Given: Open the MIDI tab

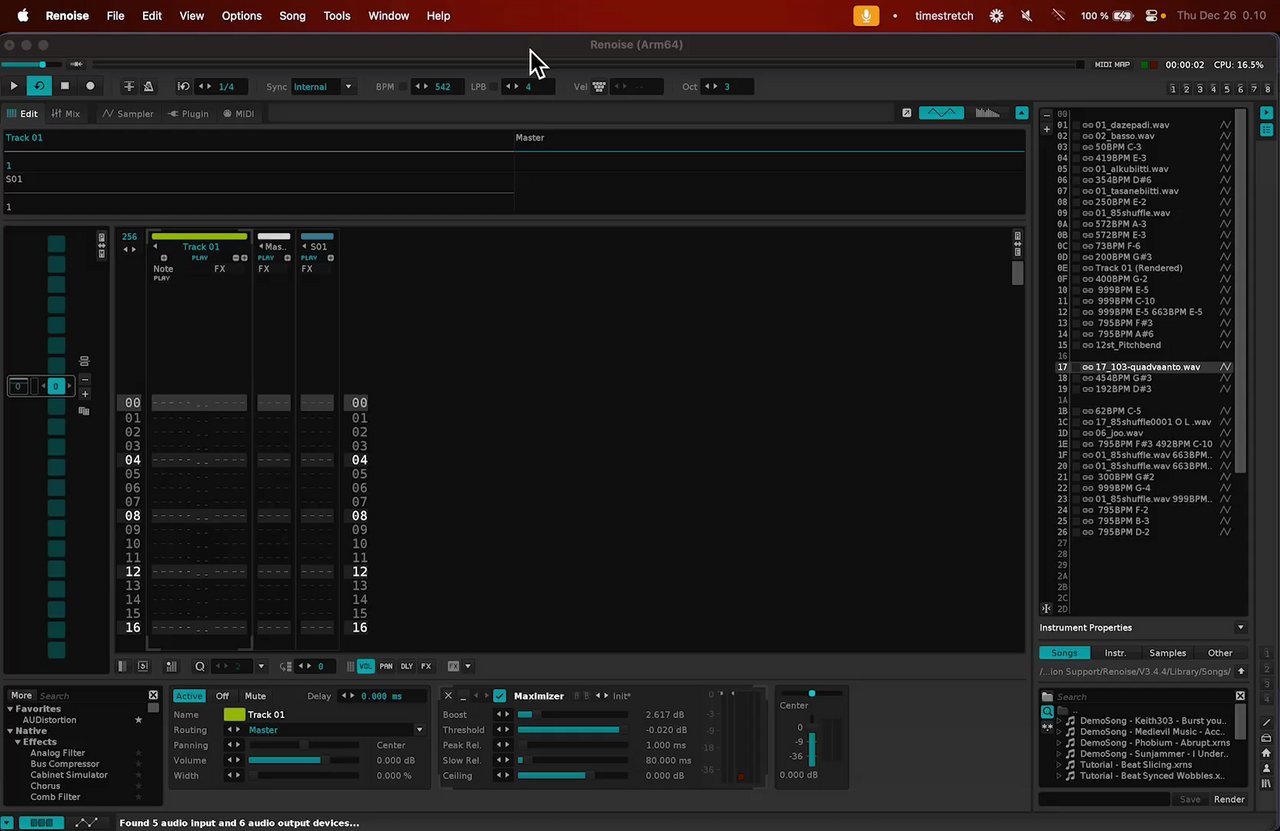Looking at the screenshot, I should 239,114.
